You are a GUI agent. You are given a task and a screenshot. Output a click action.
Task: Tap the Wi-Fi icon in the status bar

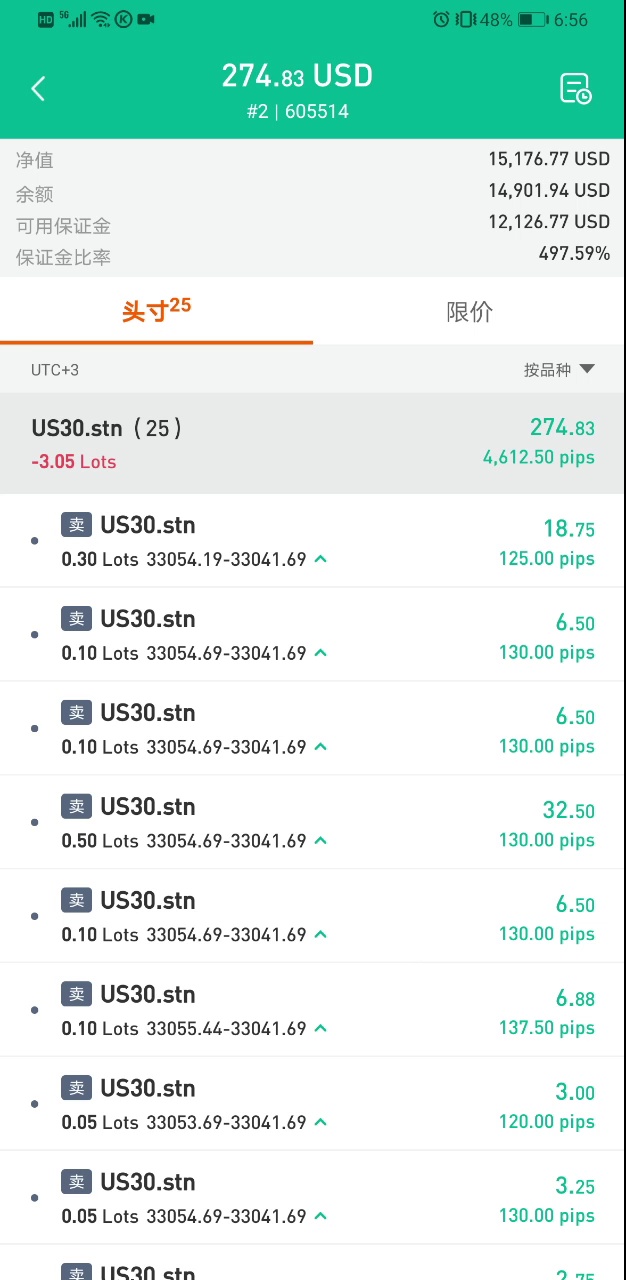[x=101, y=19]
